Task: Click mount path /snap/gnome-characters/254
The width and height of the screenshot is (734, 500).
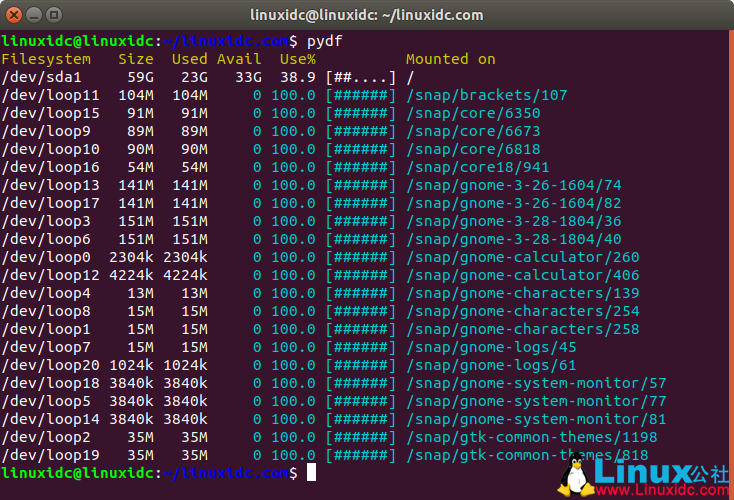Action: pos(522,311)
